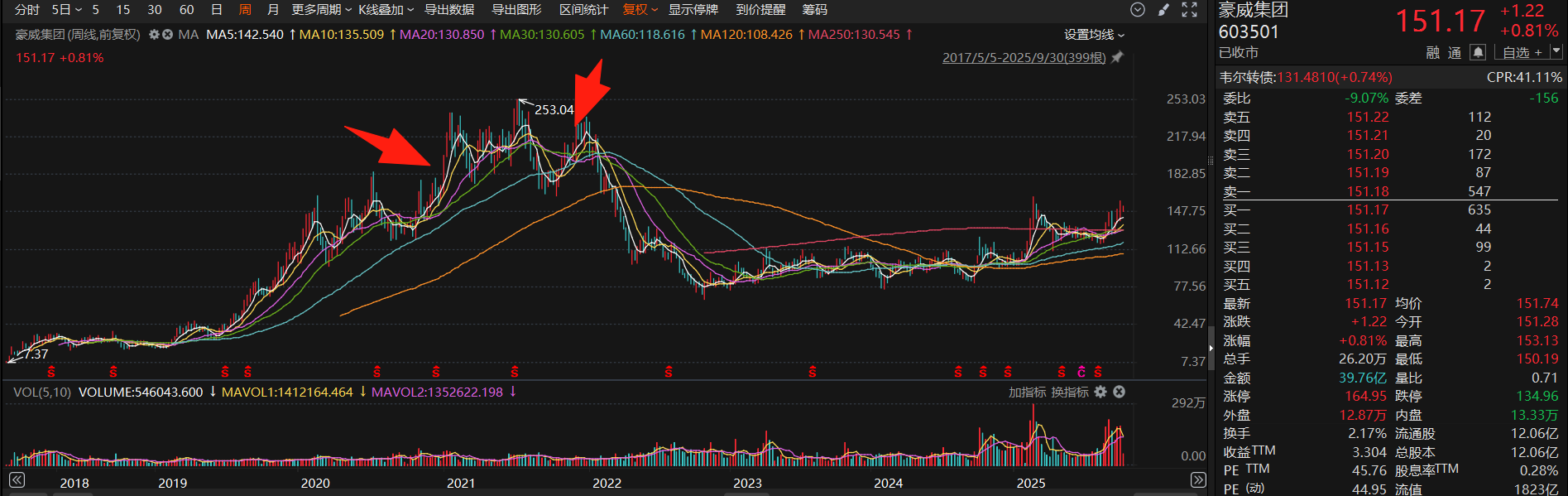Click 导出数据 export data

449,10
